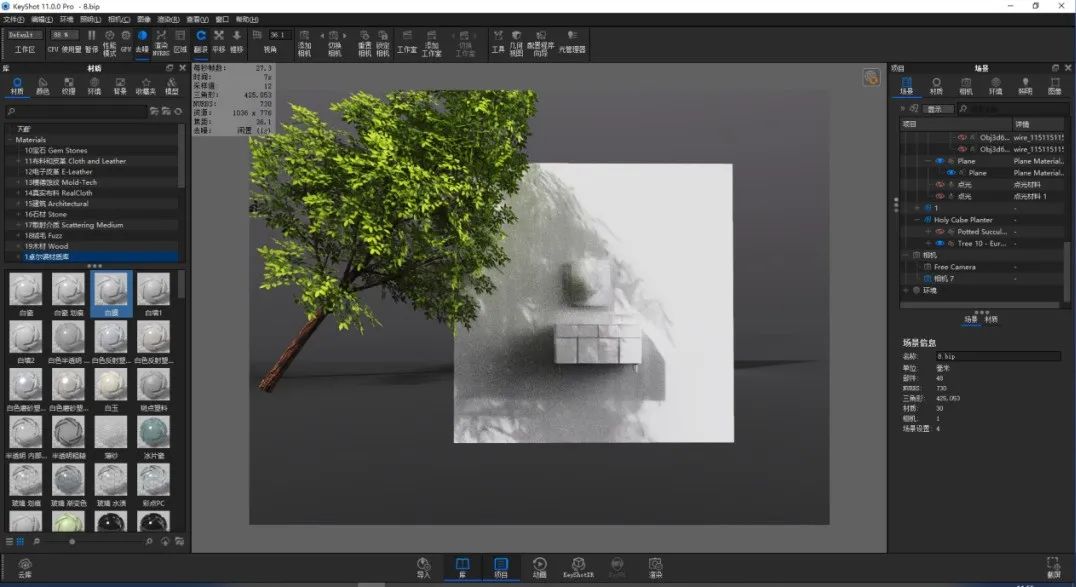
Task: Show the hidden first point light row
Action: [x=939, y=185]
